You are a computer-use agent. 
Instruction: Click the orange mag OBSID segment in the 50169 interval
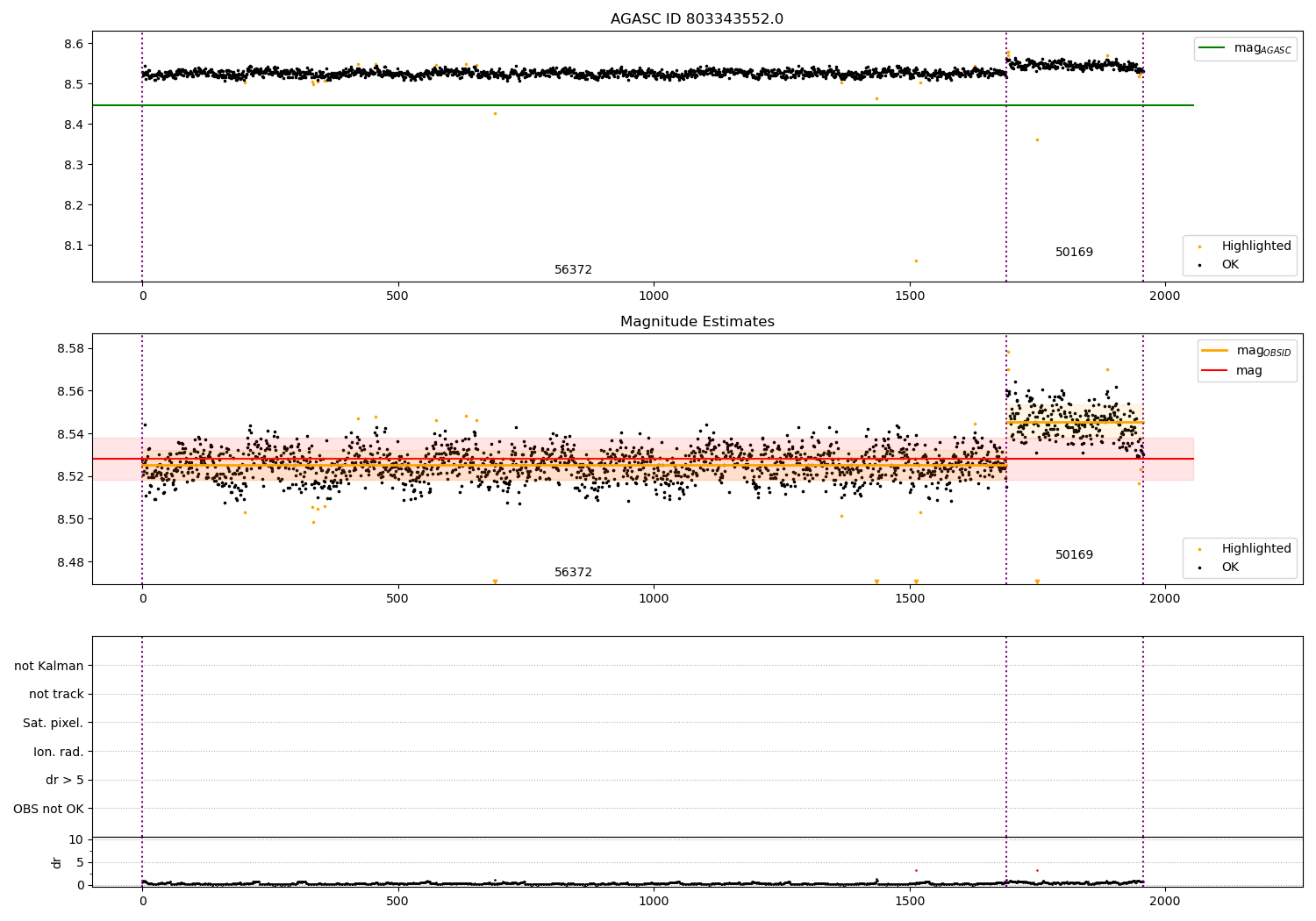pyautogui.click(x=1075, y=422)
